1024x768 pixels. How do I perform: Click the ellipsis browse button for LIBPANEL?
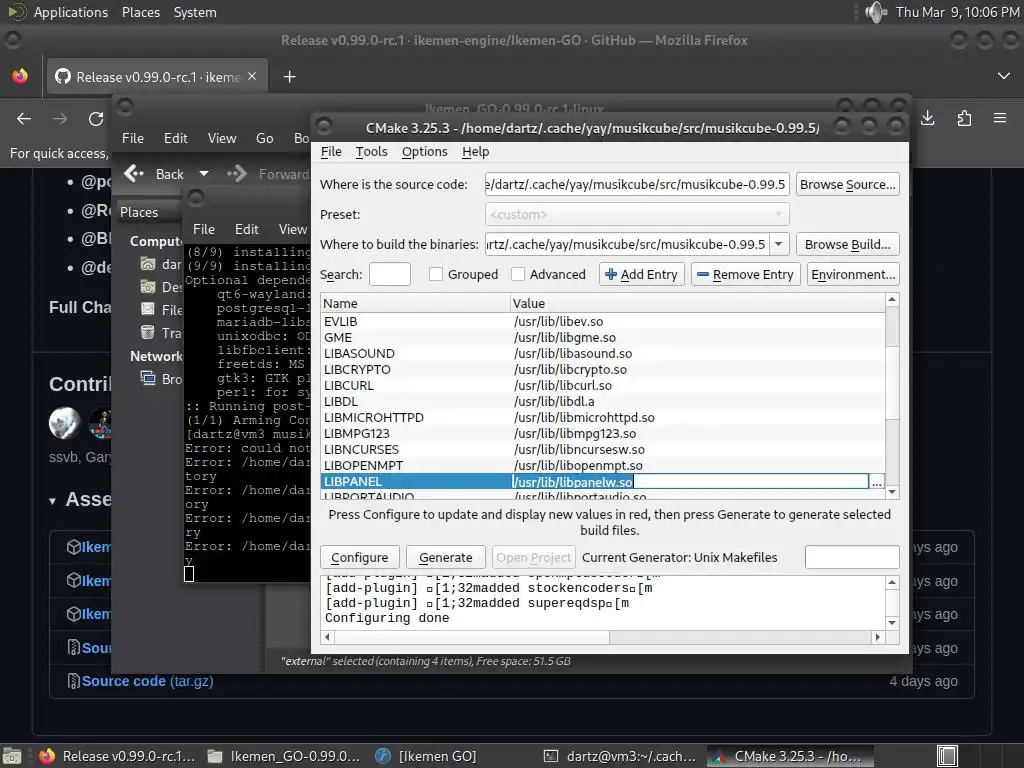pos(876,482)
